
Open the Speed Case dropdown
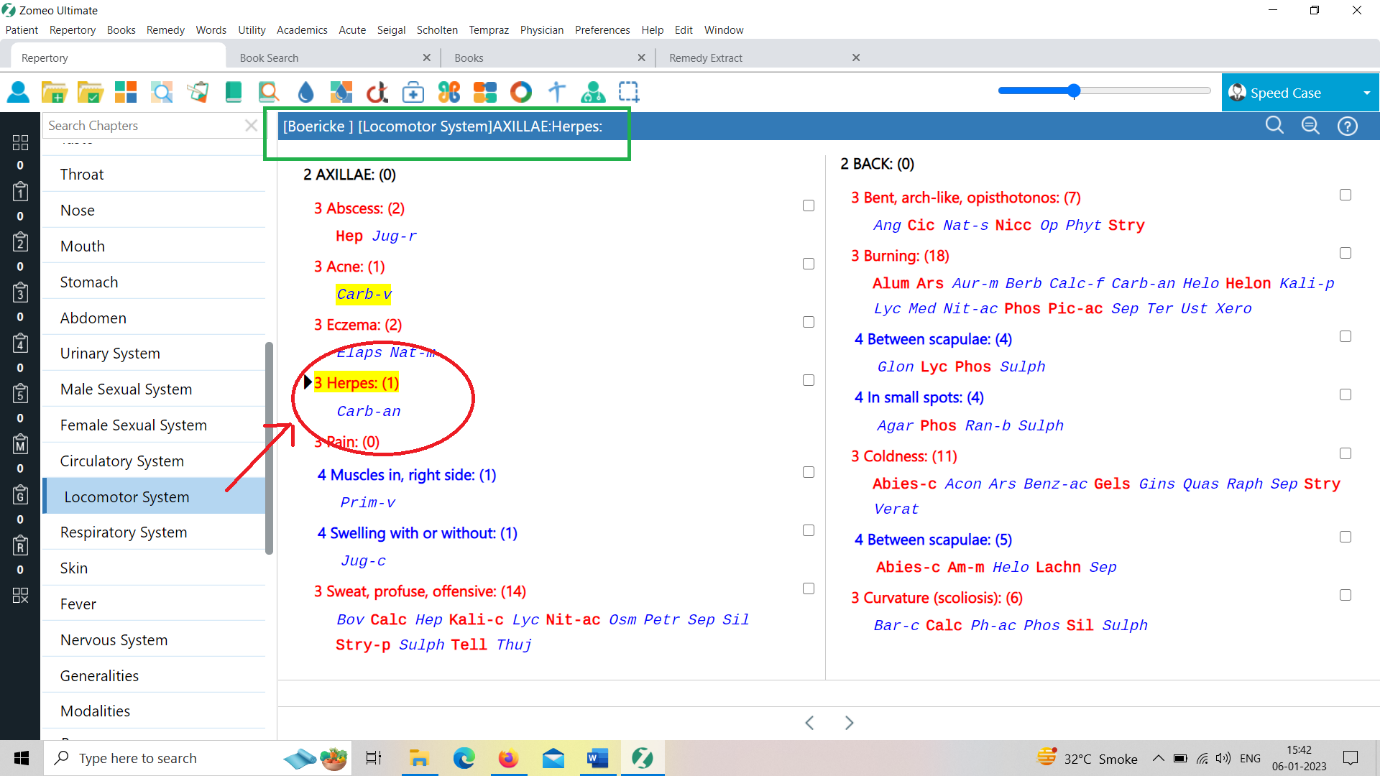[1366, 93]
